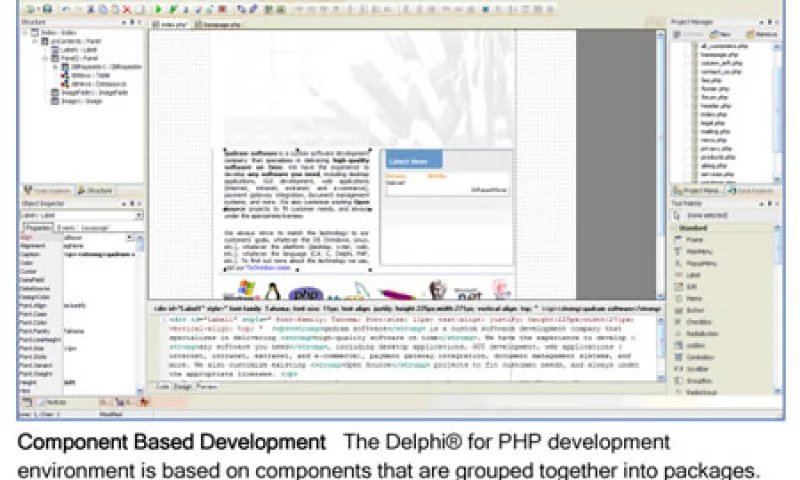
Task: Select Image1 node in Structure tree
Action: click(x=77, y=101)
